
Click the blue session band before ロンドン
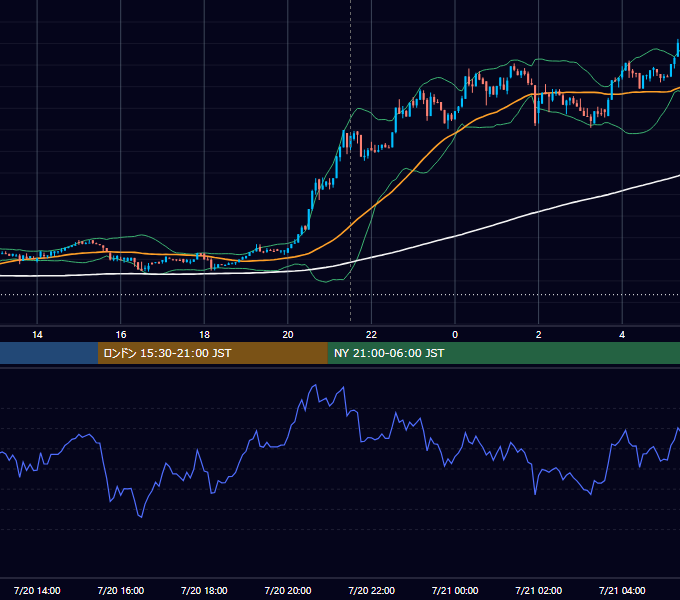point(49,353)
